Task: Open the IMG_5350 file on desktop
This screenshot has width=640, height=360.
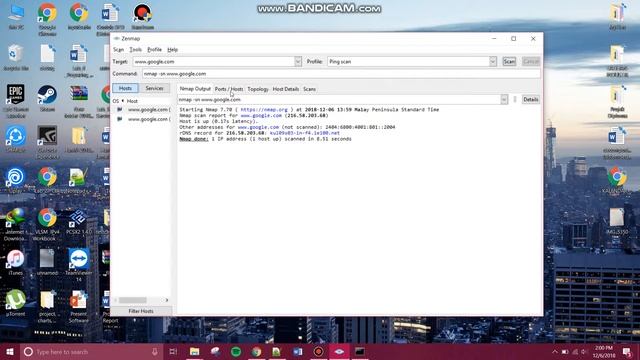Action: tap(617, 221)
